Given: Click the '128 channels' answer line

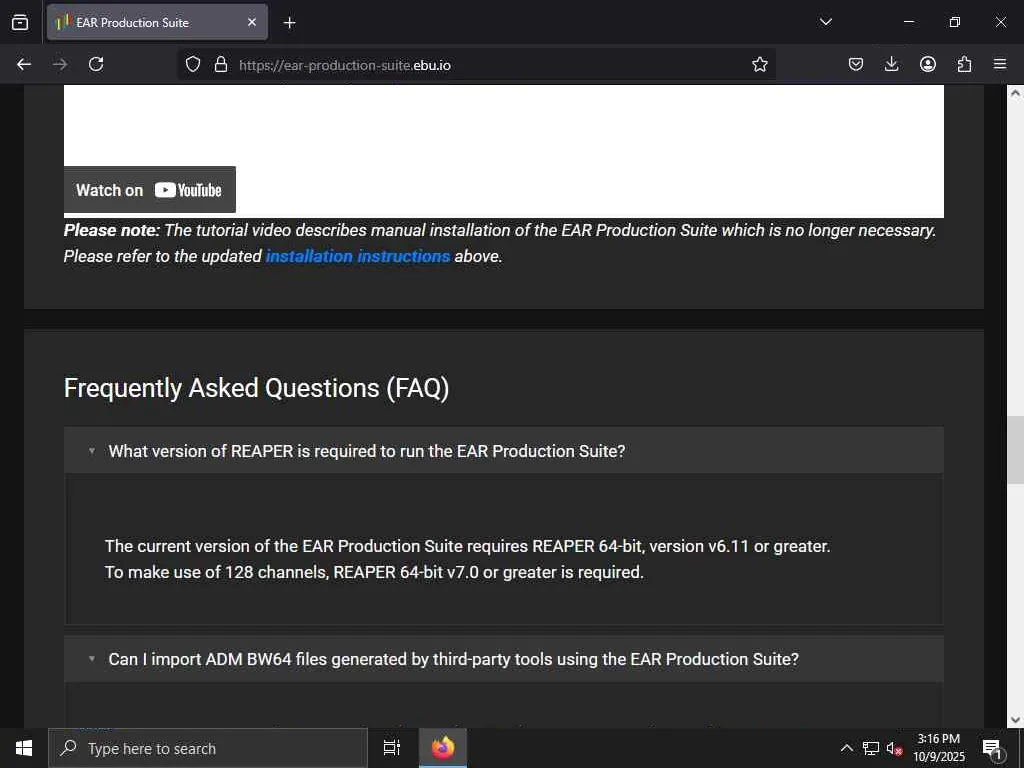Looking at the screenshot, I should [x=374, y=572].
